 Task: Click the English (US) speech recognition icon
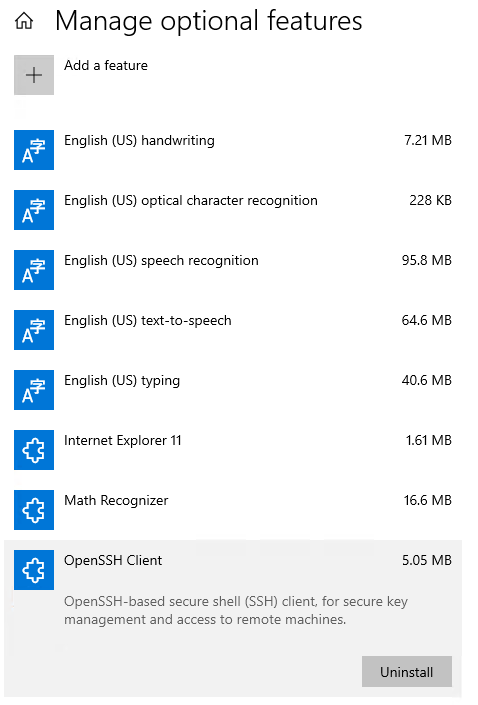(x=34, y=270)
